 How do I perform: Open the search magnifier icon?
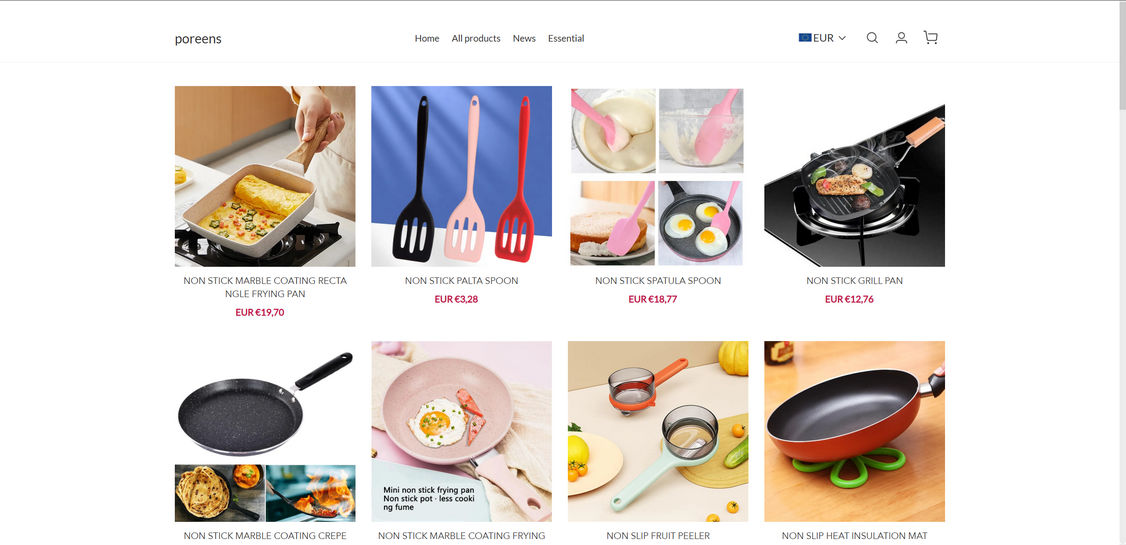(x=872, y=38)
